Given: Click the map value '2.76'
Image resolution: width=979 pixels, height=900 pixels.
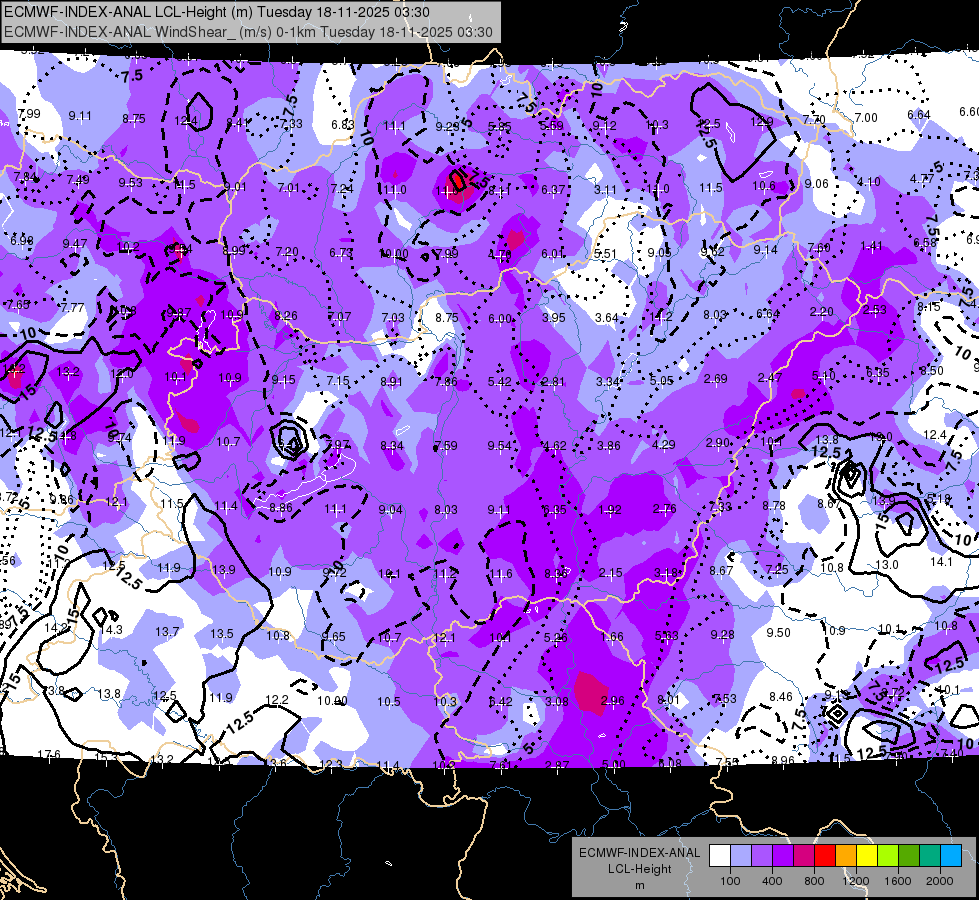Looking at the screenshot, I should coord(664,508).
